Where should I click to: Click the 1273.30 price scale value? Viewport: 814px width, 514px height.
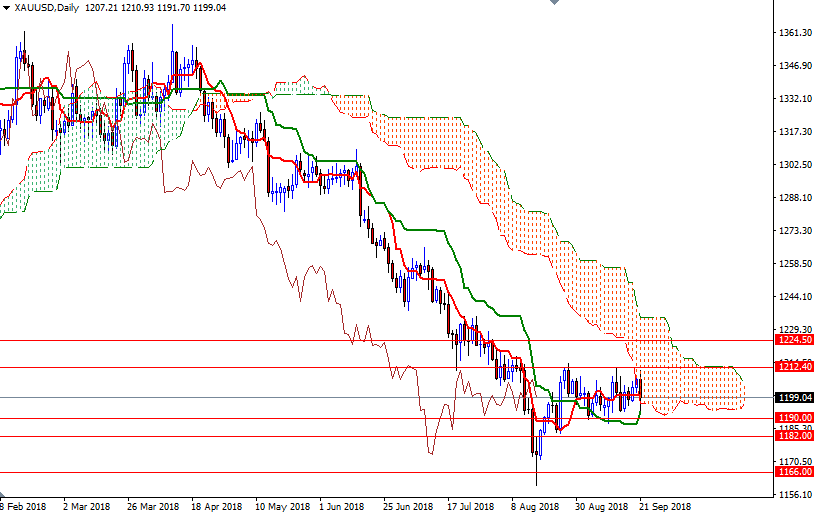point(793,231)
